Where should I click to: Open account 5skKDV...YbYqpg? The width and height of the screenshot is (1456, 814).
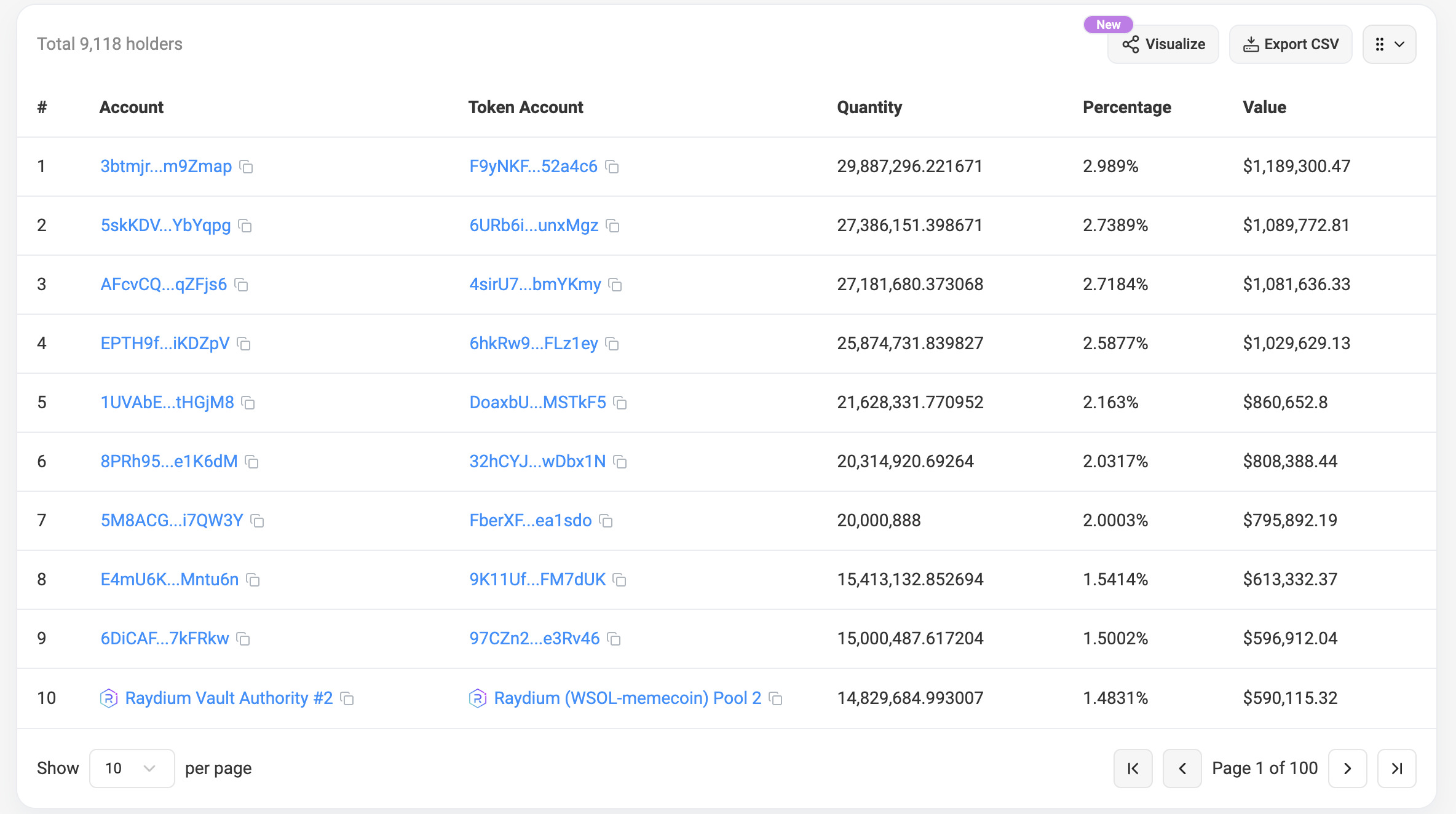coord(165,225)
